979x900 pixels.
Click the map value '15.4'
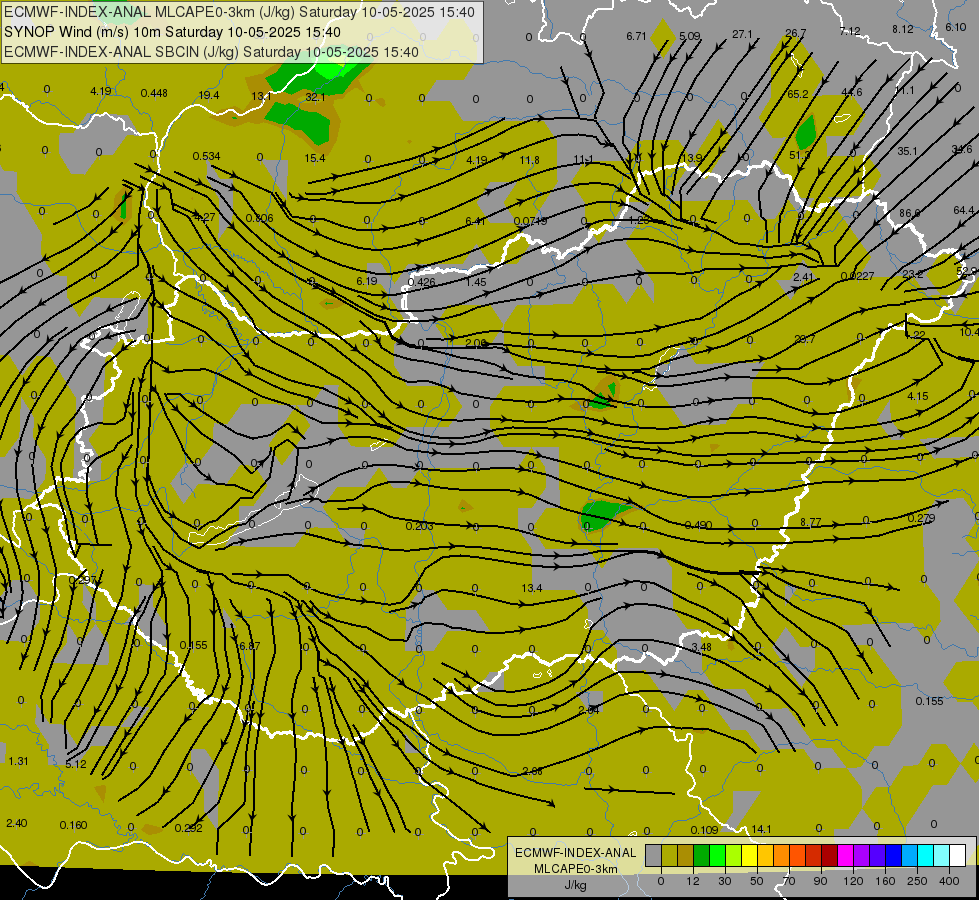tap(315, 158)
